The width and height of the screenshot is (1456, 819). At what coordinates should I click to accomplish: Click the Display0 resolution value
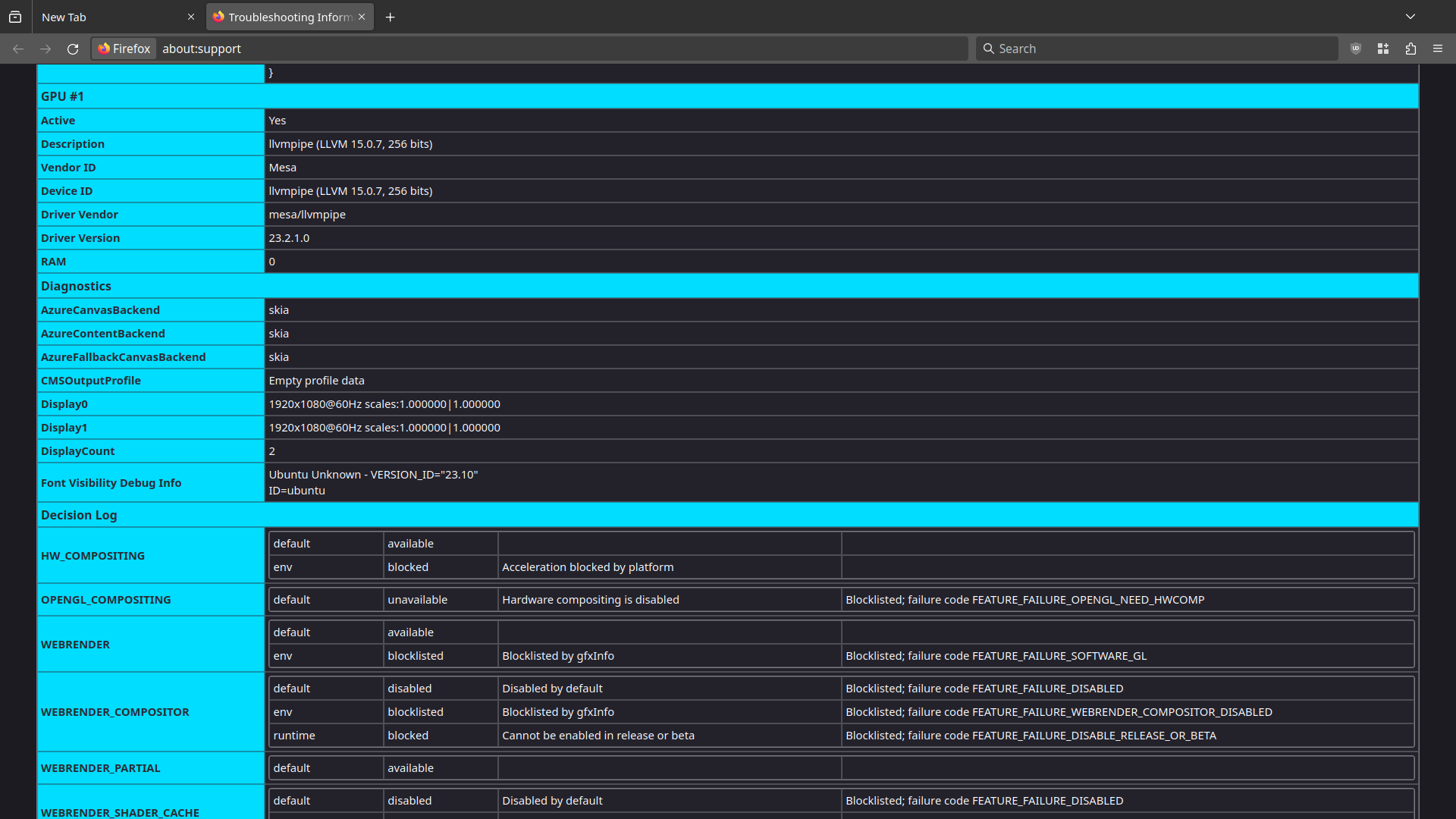384,404
